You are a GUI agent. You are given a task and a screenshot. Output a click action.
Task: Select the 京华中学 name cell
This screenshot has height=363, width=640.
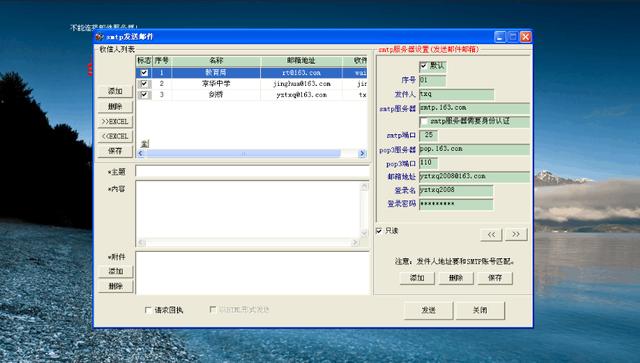tap(216, 84)
